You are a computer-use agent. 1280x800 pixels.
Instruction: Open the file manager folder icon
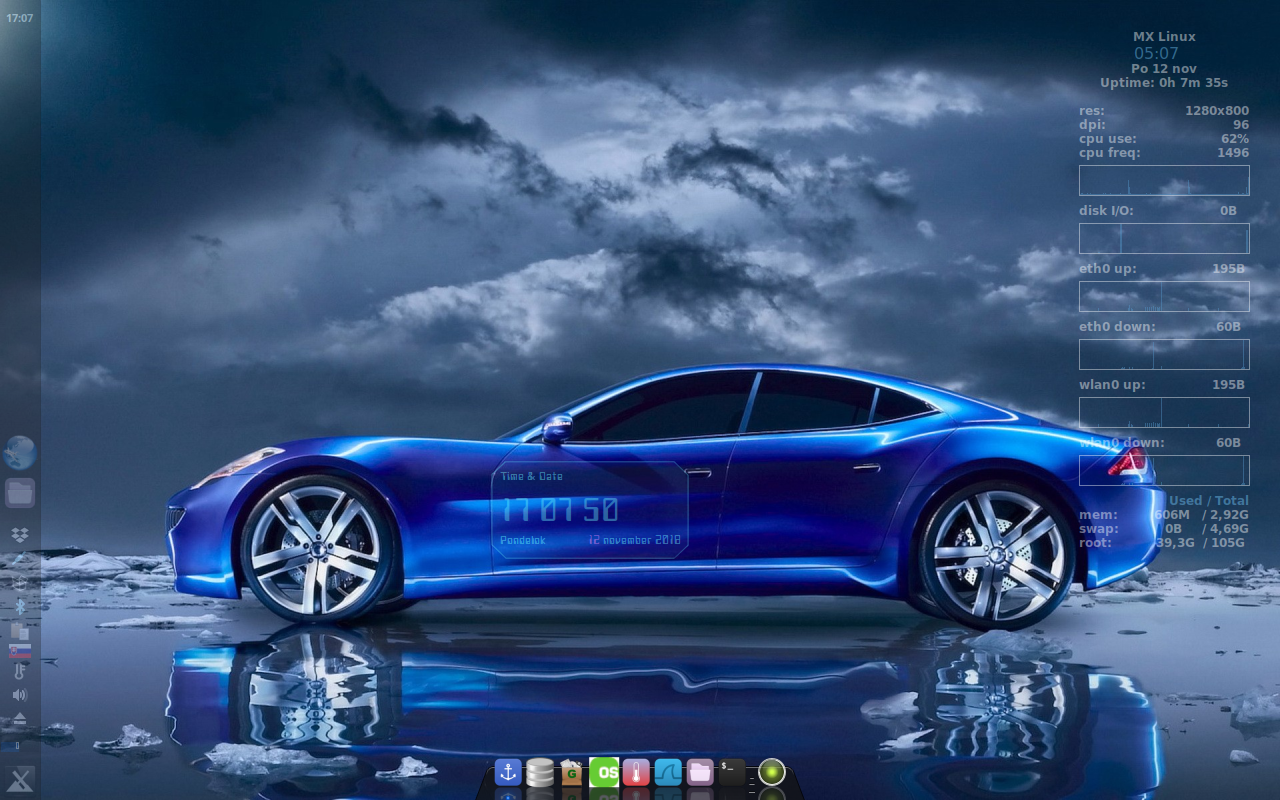20,492
